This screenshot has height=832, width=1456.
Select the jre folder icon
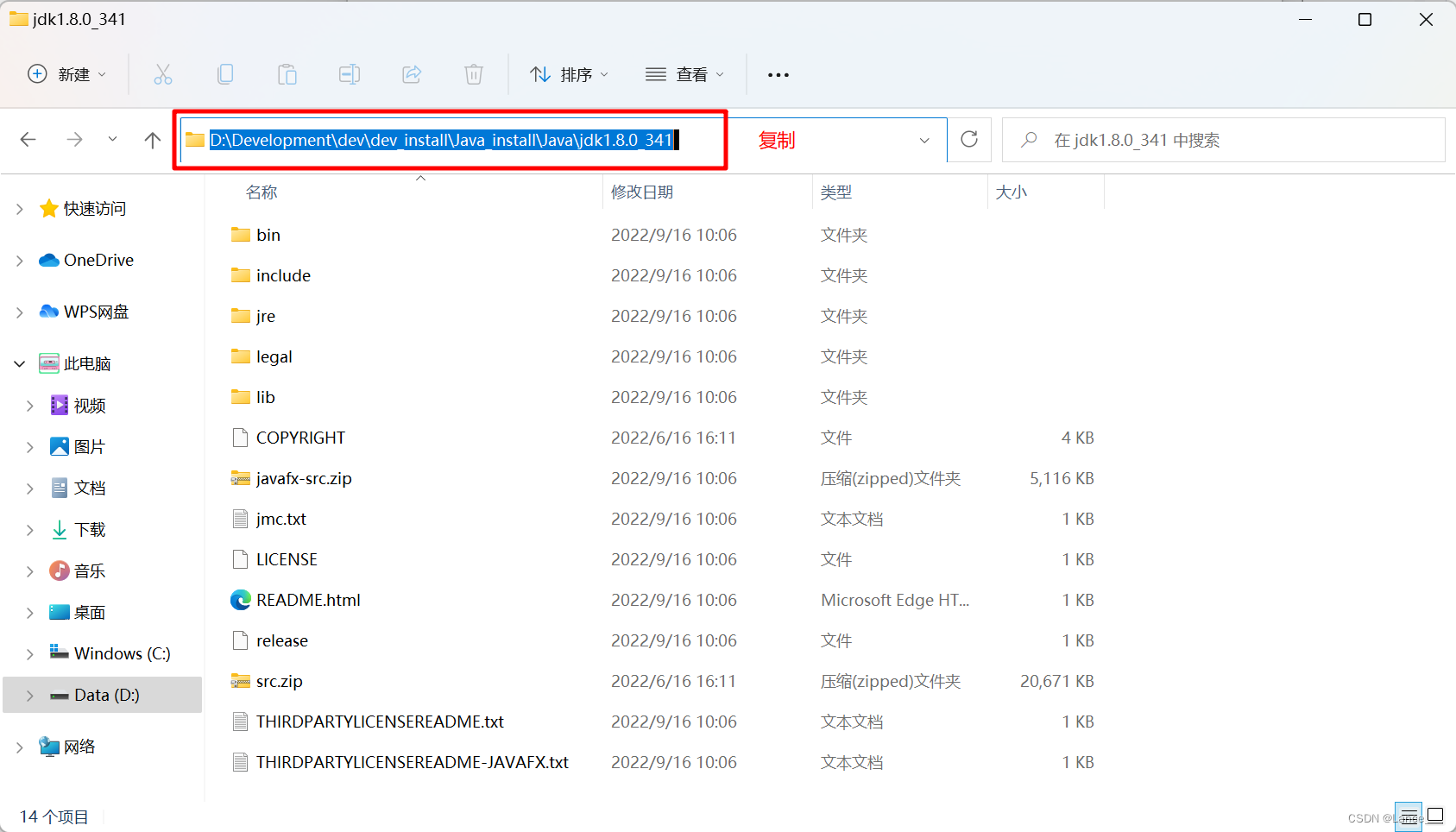(241, 316)
